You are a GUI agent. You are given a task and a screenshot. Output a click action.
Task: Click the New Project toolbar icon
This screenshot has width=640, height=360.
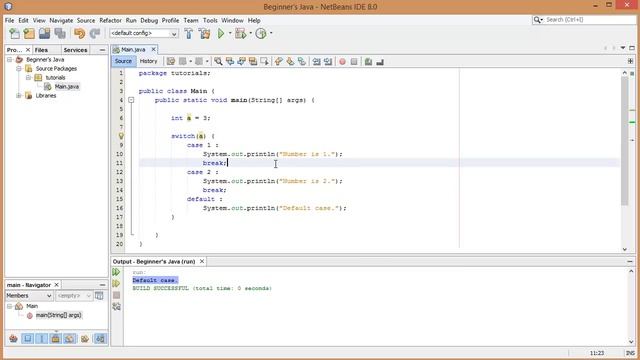(29, 33)
